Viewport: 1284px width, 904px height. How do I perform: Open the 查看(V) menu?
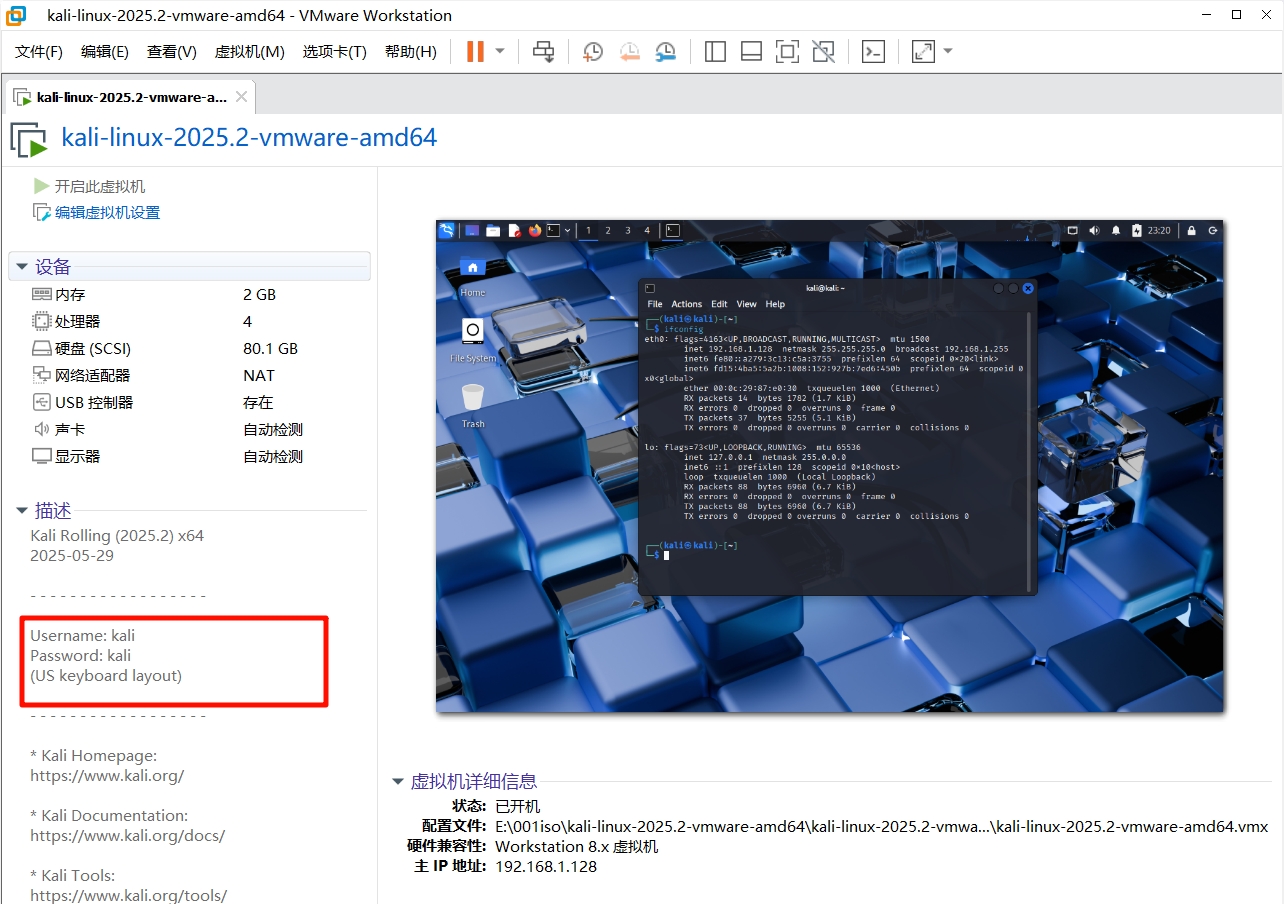[172, 52]
